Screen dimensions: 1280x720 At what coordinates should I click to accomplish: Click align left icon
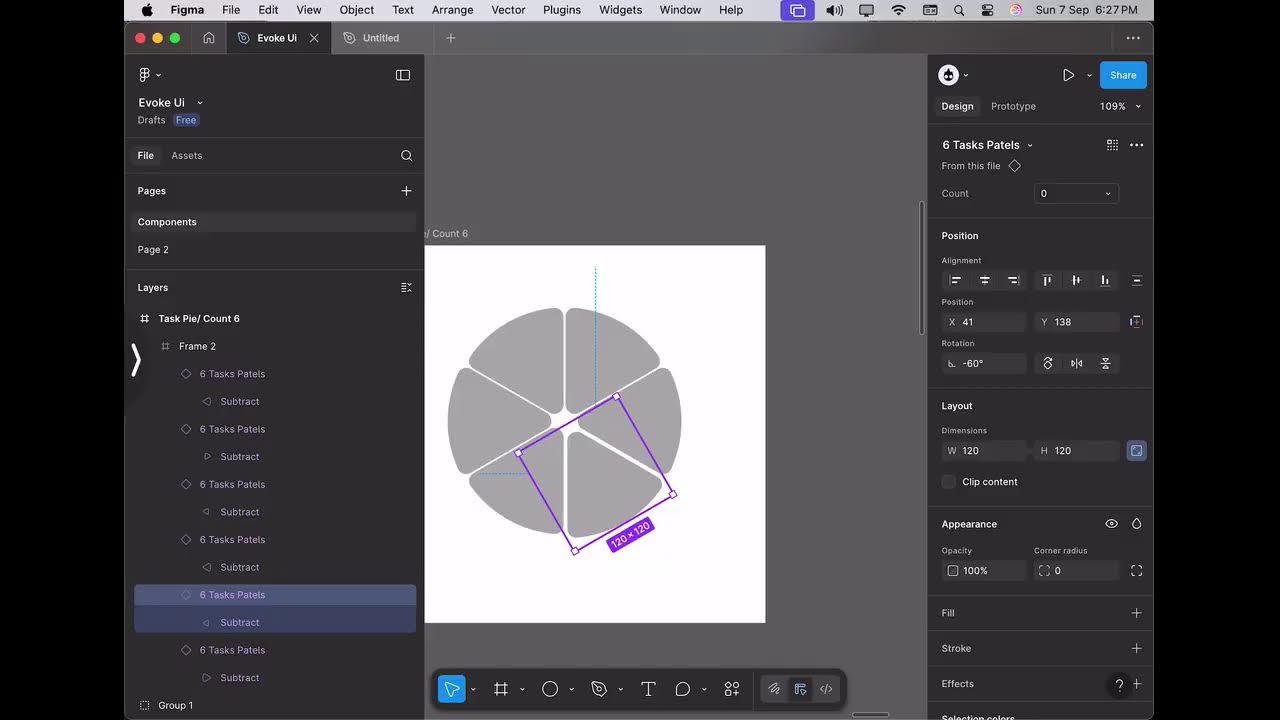pyautogui.click(x=956, y=281)
